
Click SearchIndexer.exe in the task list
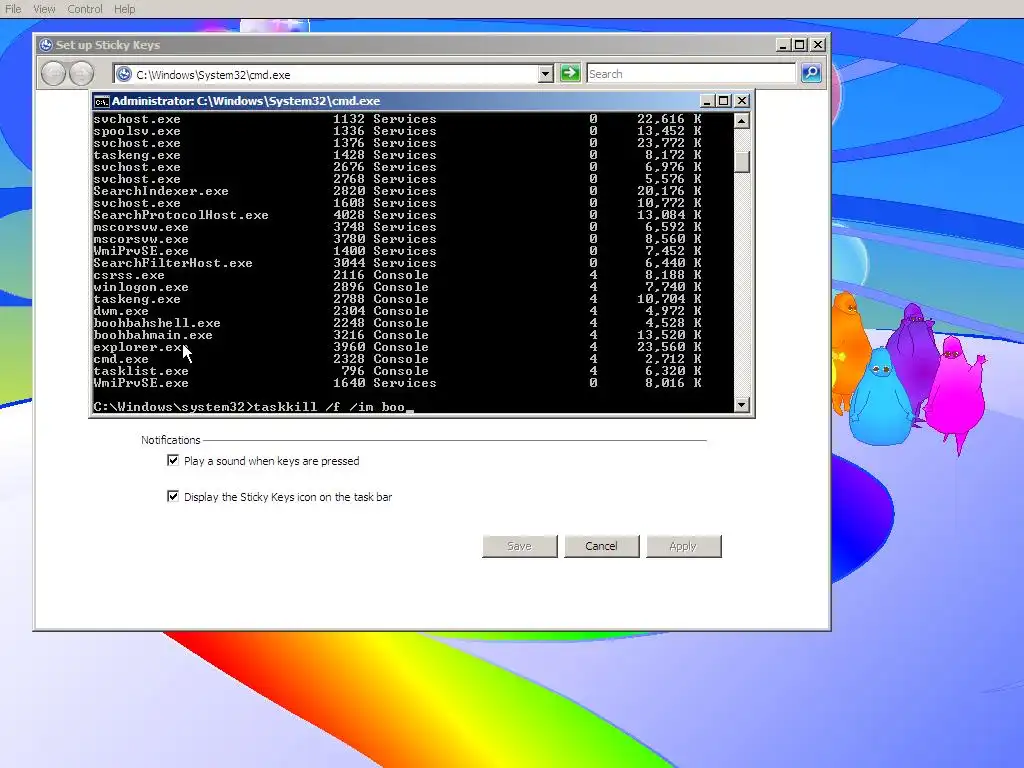[x=161, y=191]
